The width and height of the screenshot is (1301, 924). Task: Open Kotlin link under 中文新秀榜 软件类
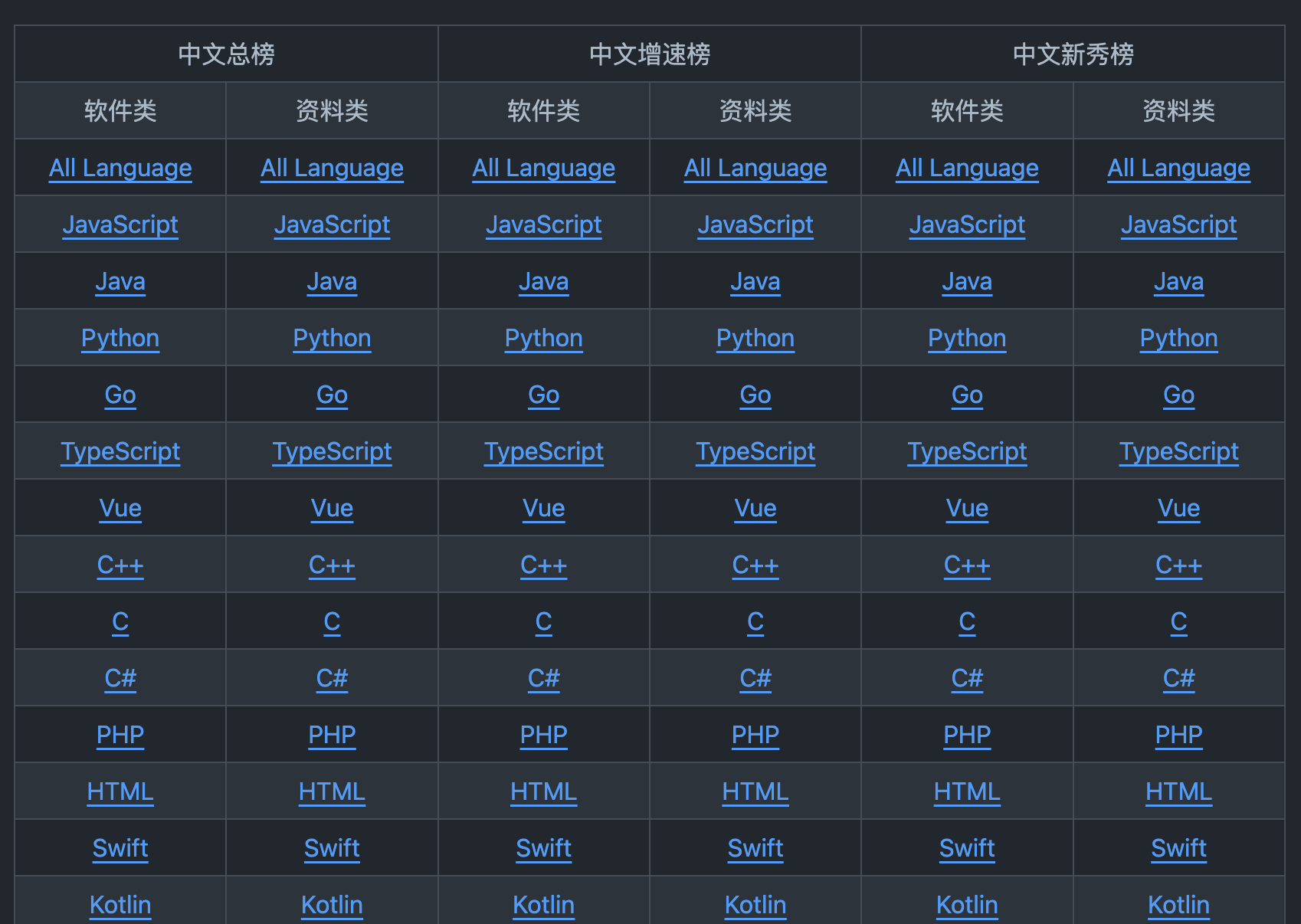click(967, 905)
